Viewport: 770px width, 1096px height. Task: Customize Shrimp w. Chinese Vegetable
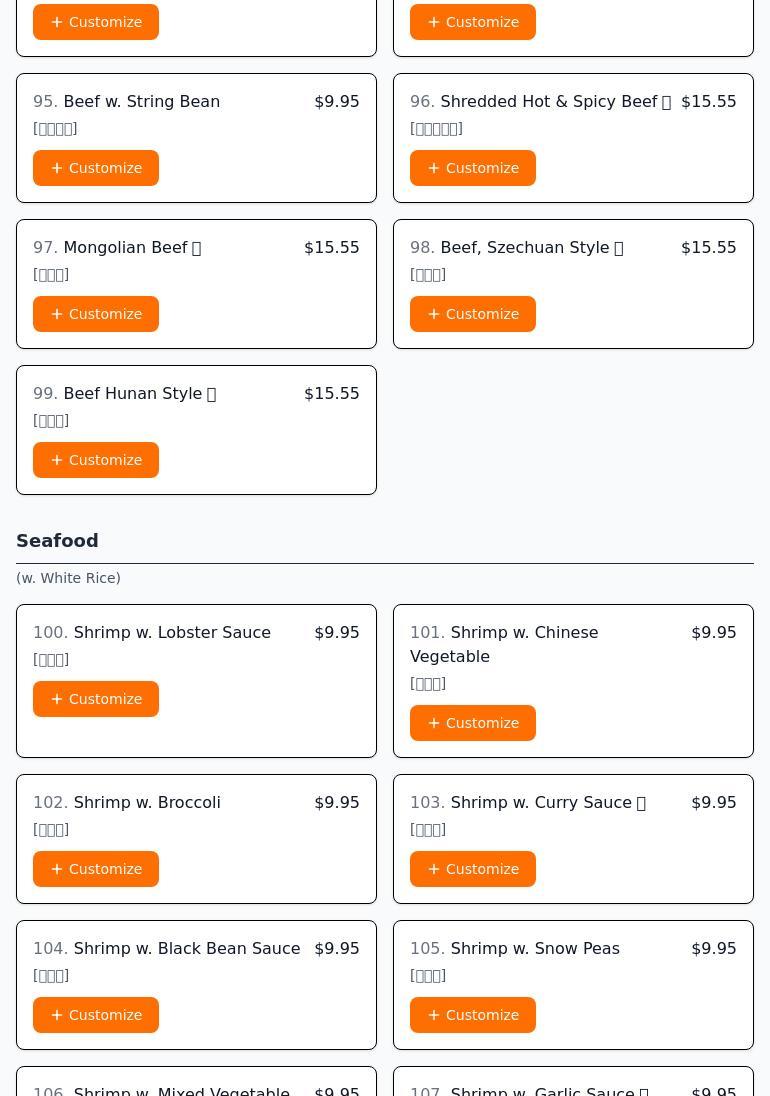[473, 723]
